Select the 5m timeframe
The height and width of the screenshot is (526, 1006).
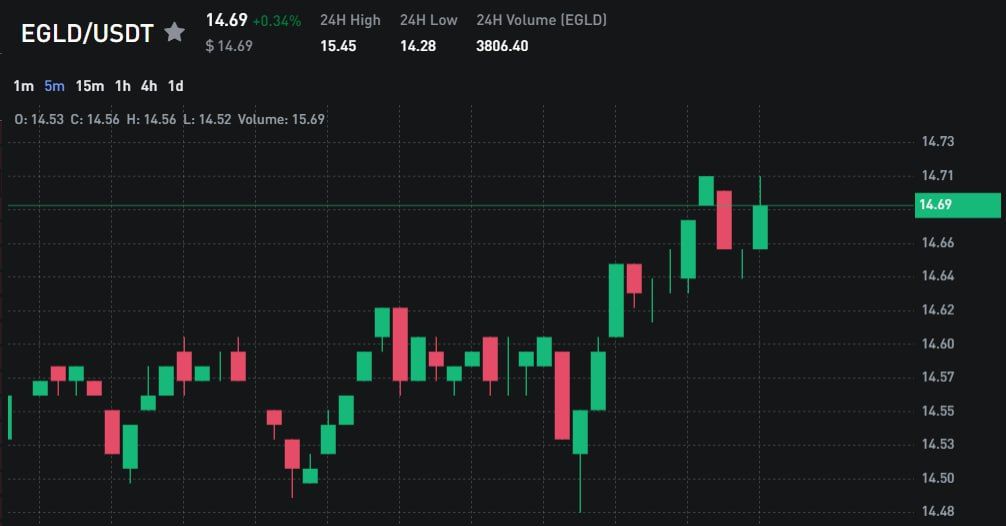(x=55, y=86)
